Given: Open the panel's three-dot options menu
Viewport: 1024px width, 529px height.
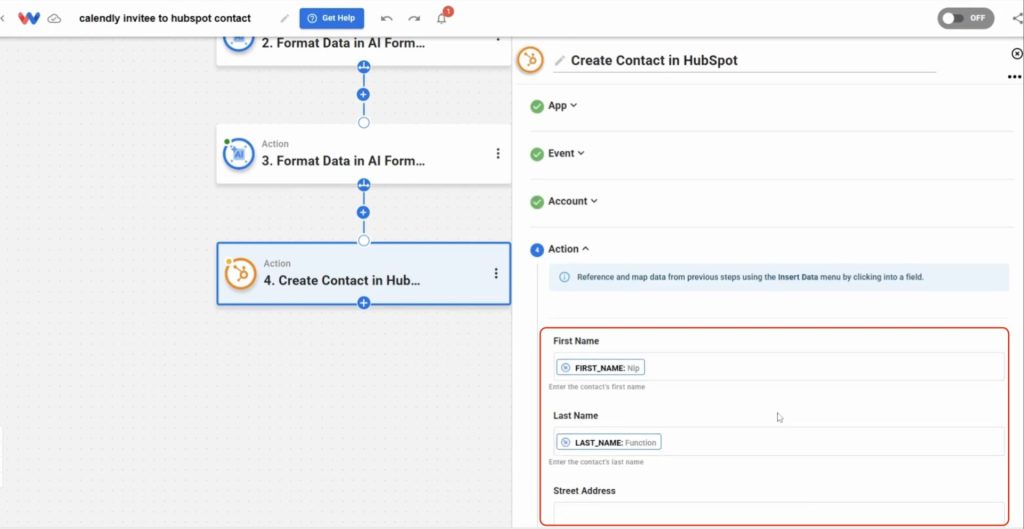Looking at the screenshot, I should (1014, 76).
